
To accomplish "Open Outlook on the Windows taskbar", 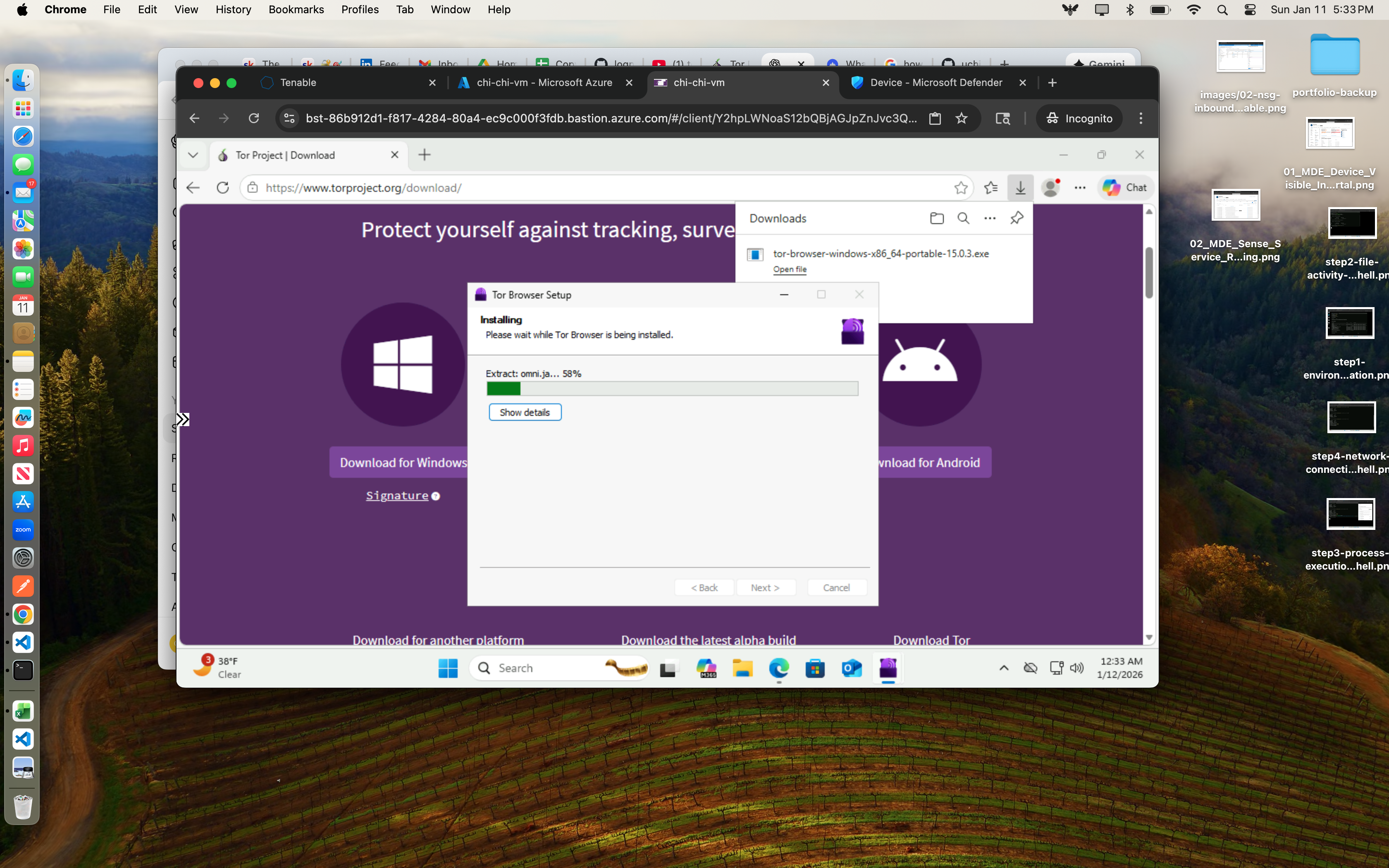I will [x=852, y=668].
